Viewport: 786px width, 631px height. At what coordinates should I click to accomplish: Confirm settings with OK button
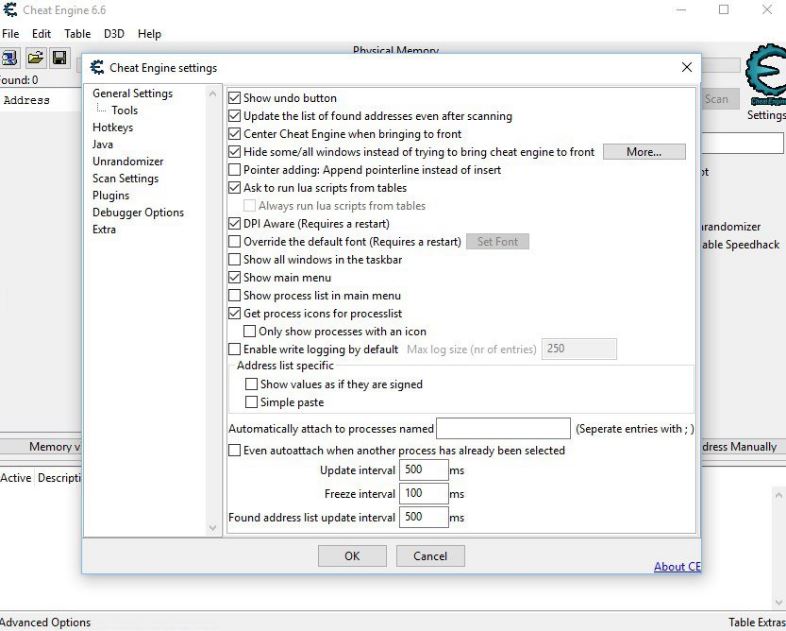(352, 556)
